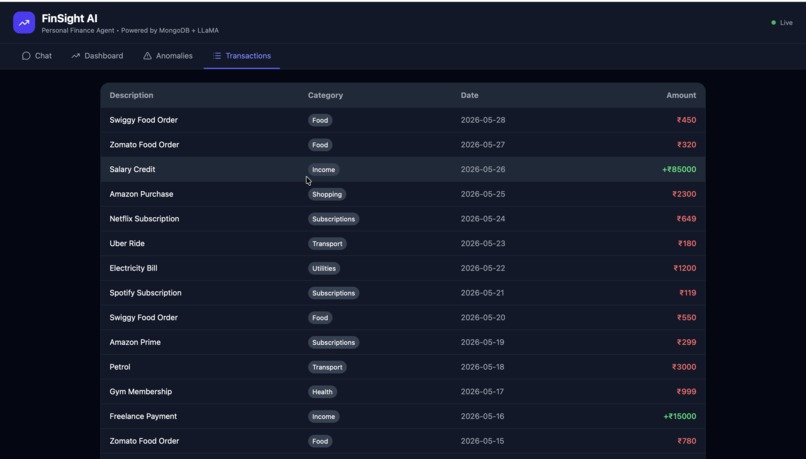Click the Date column header
This screenshot has width=806, height=459.
(469, 95)
